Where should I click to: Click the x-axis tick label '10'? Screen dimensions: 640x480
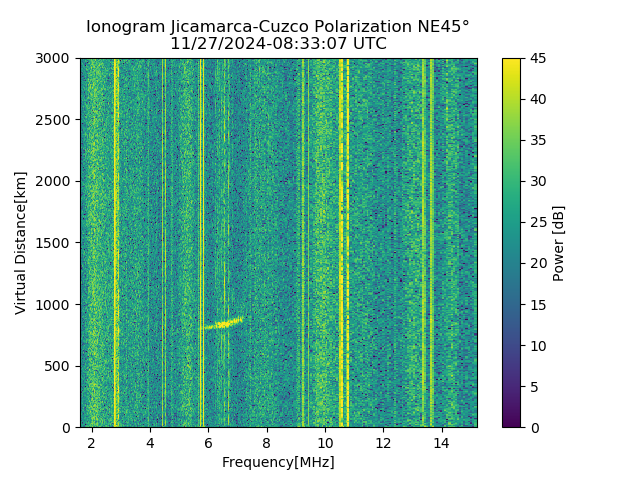tap(325, 443)
